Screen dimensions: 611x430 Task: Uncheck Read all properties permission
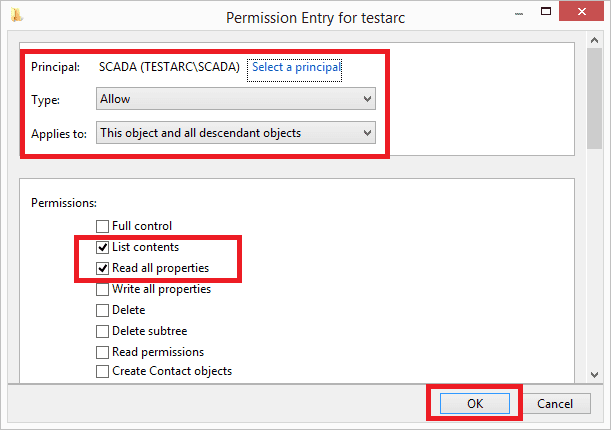point(103,268)
